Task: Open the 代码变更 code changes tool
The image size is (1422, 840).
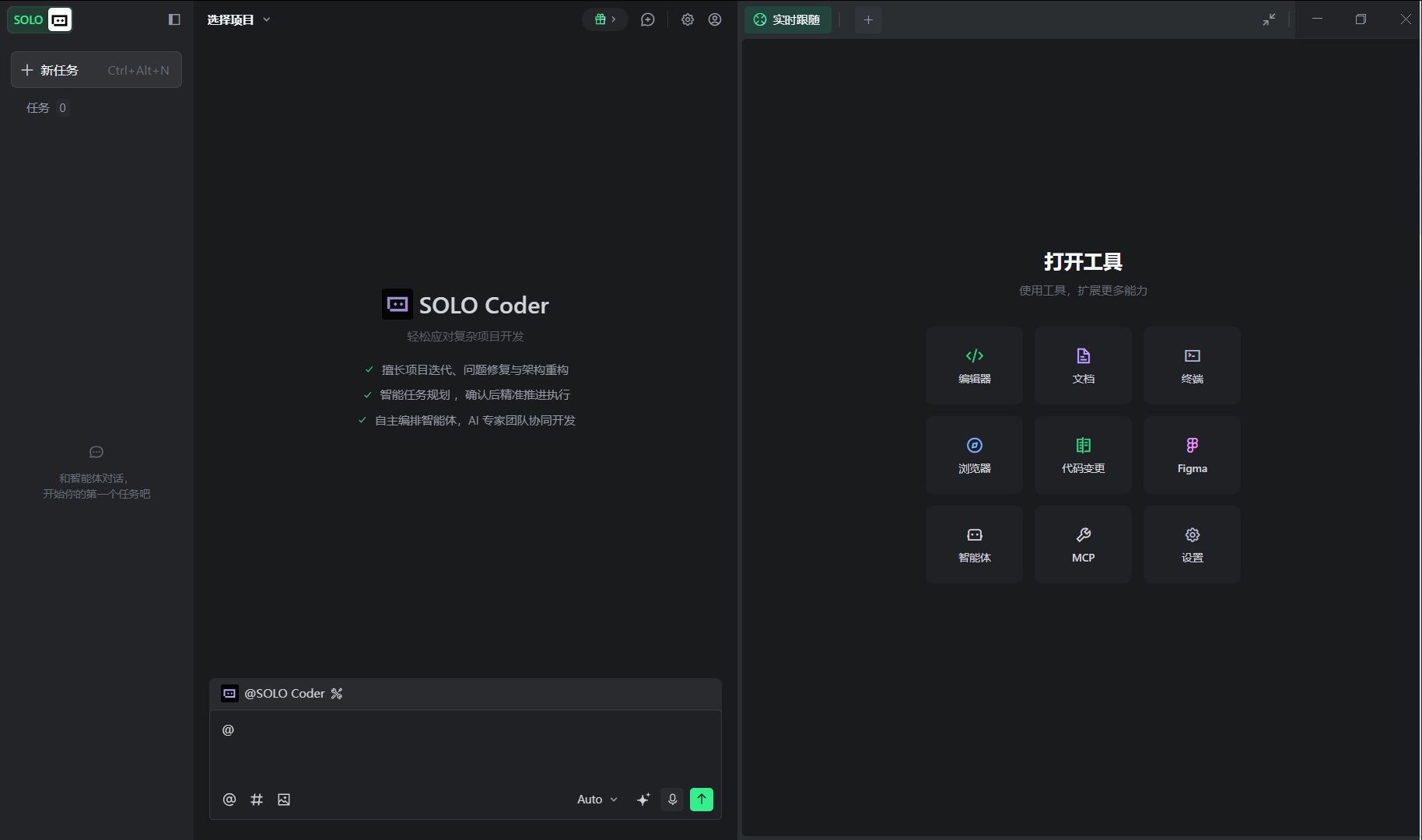Action: [x=1083, y=455]
